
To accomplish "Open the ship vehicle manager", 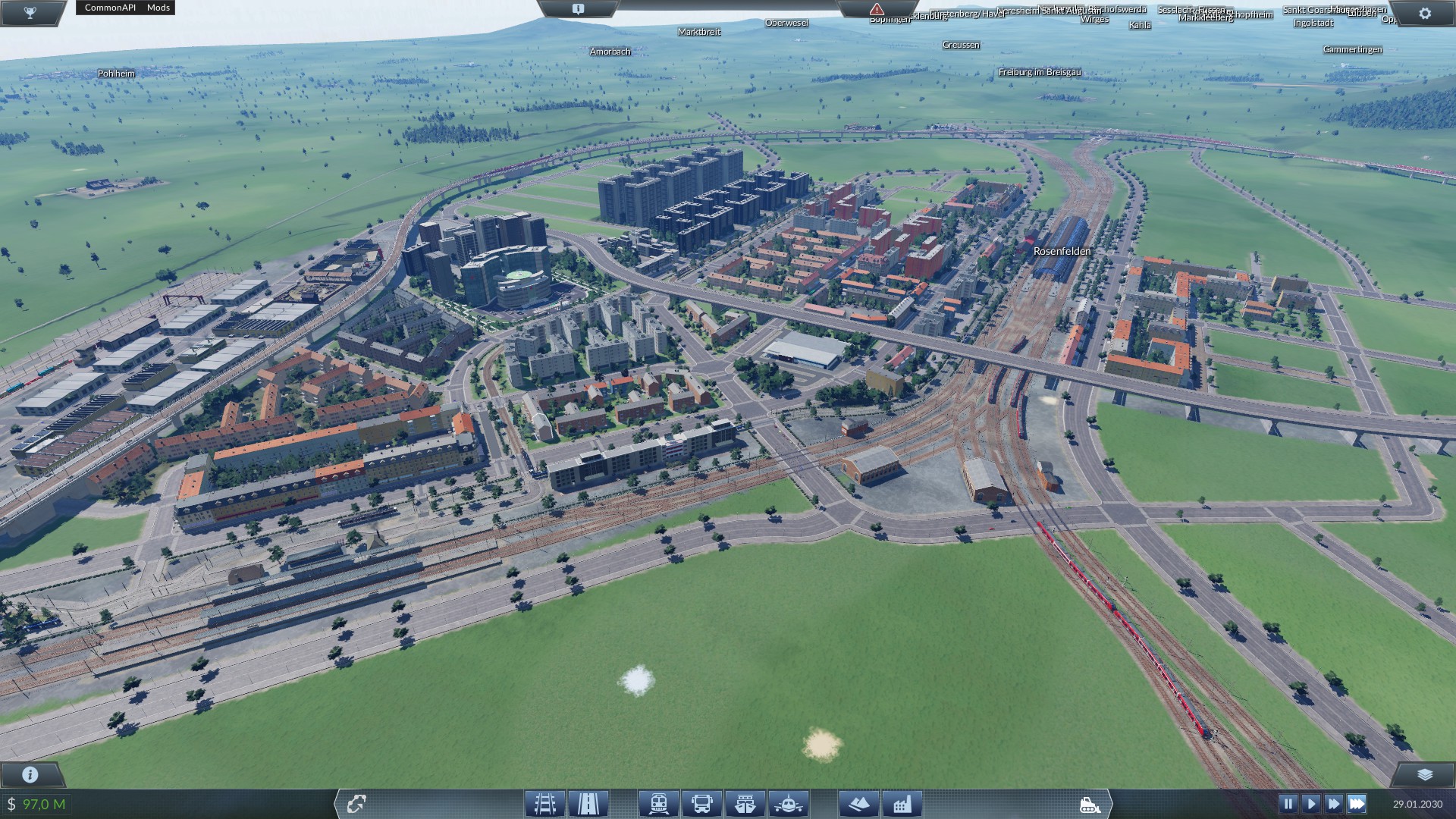I will [745, 803].
